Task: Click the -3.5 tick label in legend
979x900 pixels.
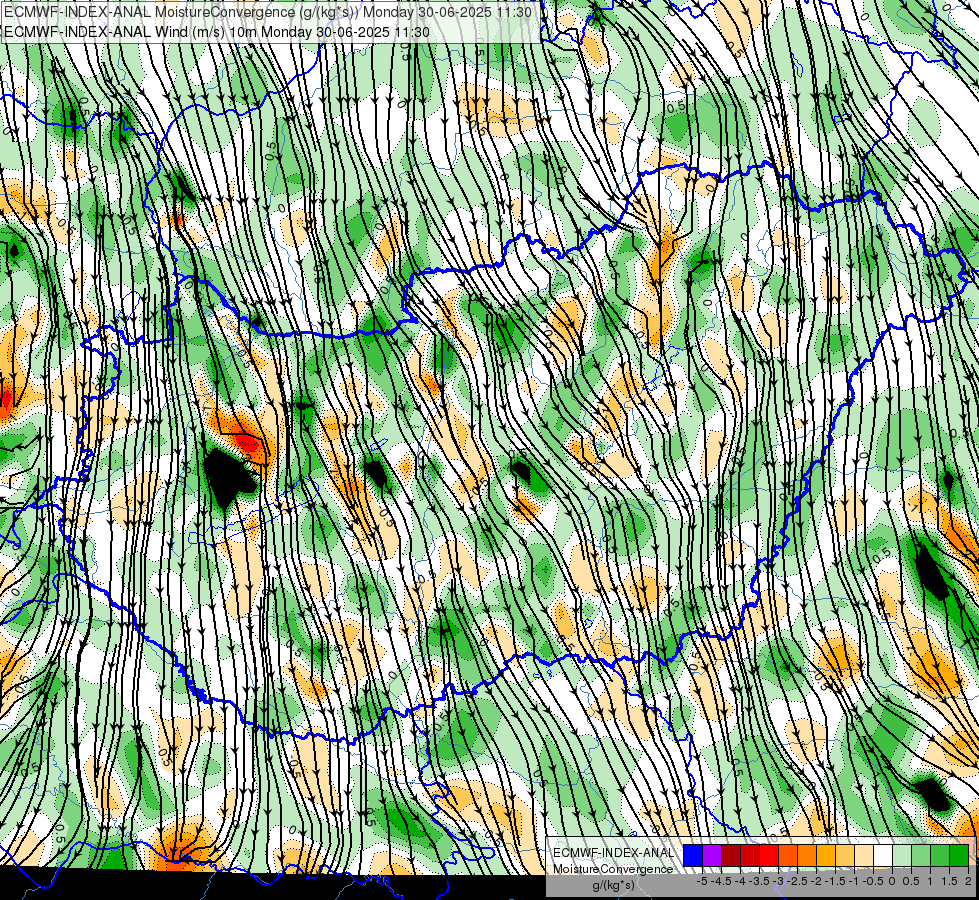Action: pos(759,881)
